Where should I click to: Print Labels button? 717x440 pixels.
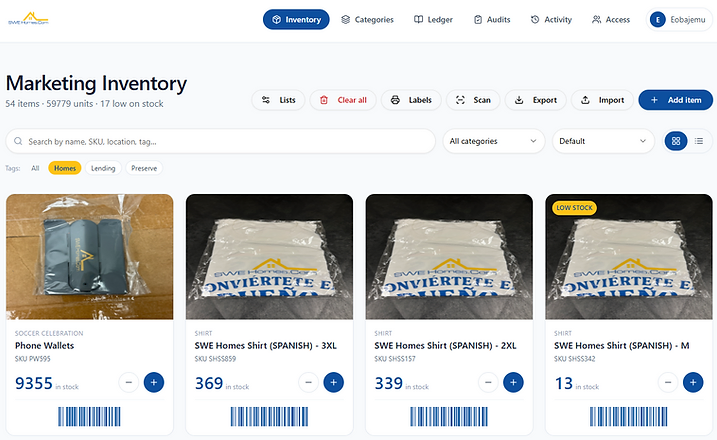(x=411, y=100)
